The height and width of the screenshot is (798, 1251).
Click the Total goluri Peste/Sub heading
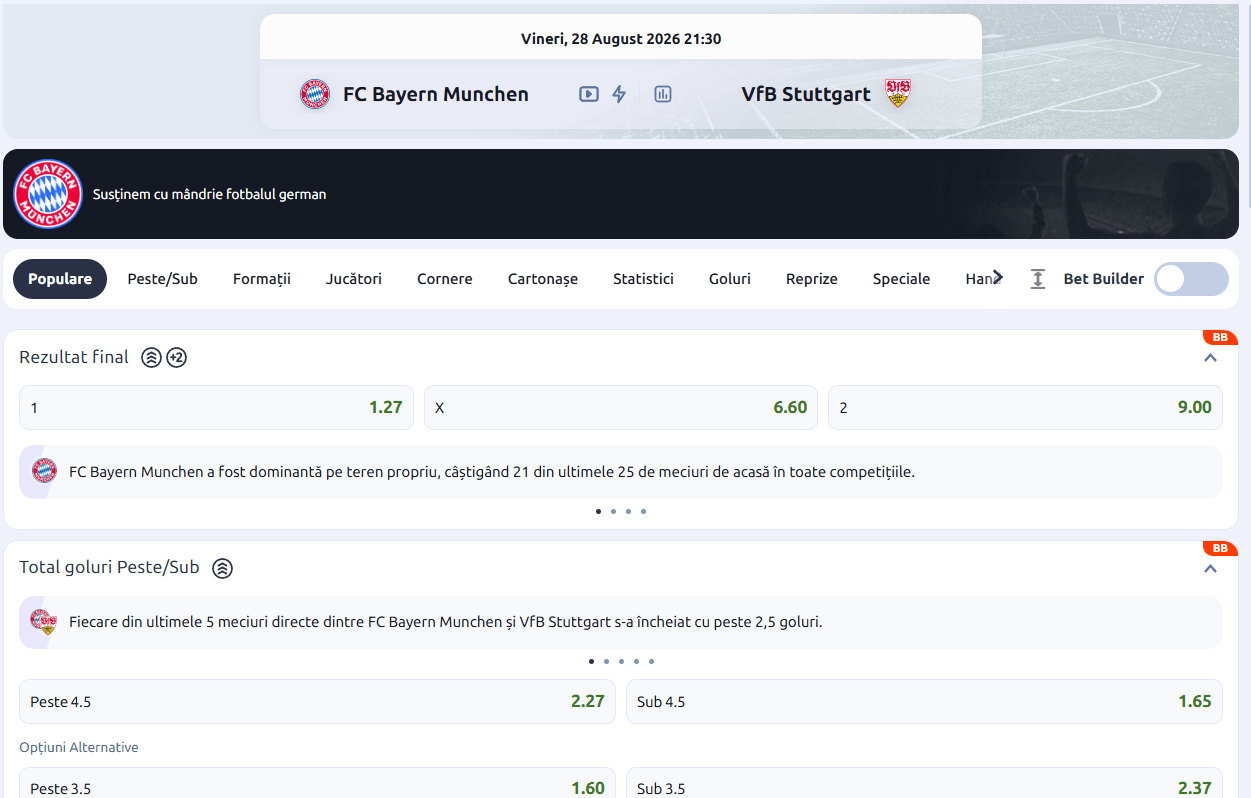point(109,568)
